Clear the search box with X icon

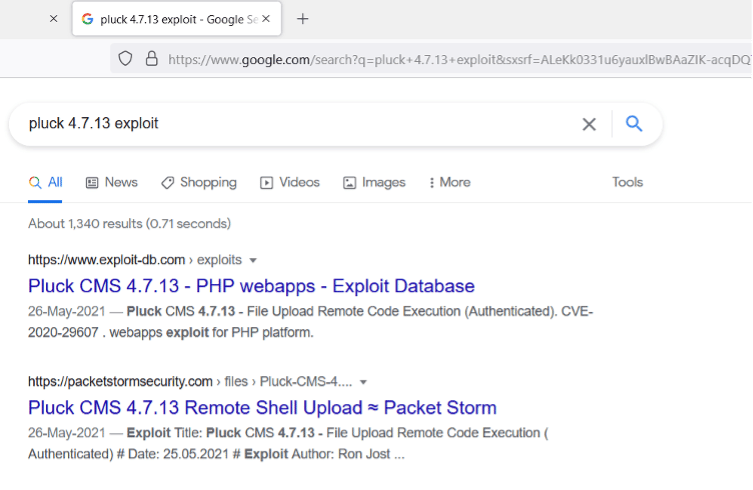(x=589, y=124)
